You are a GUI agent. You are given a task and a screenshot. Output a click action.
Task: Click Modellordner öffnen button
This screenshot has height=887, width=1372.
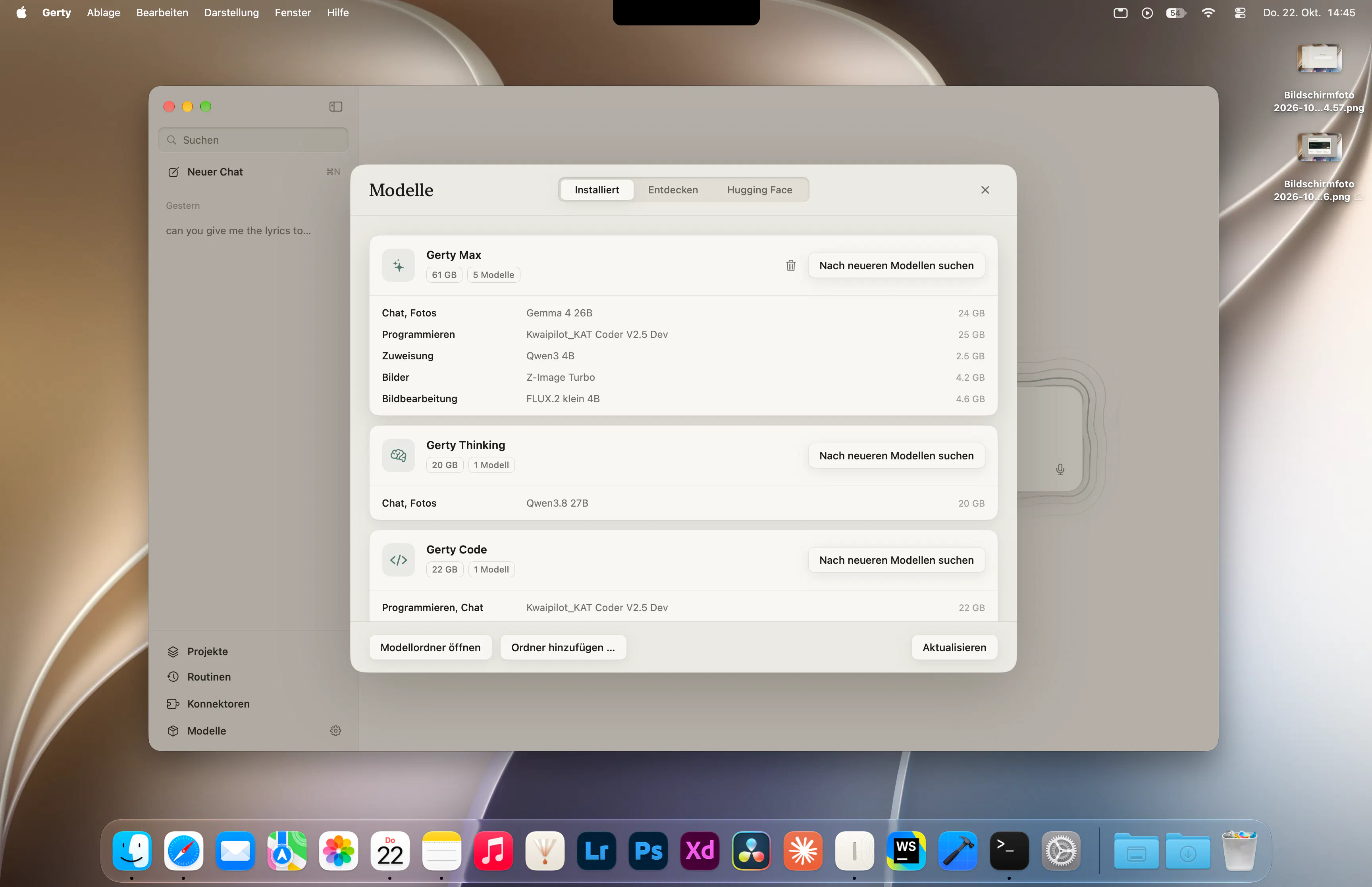point(430,648)
